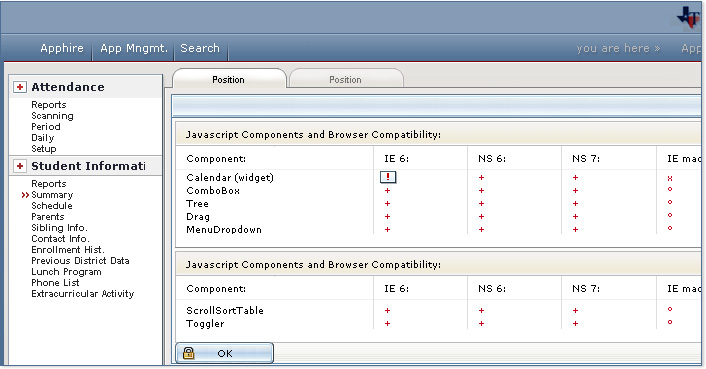Viewport: 706px width, 369px height.
Task: Click the IE 6 plus for Tree
Action: click(x=387, y=204)
